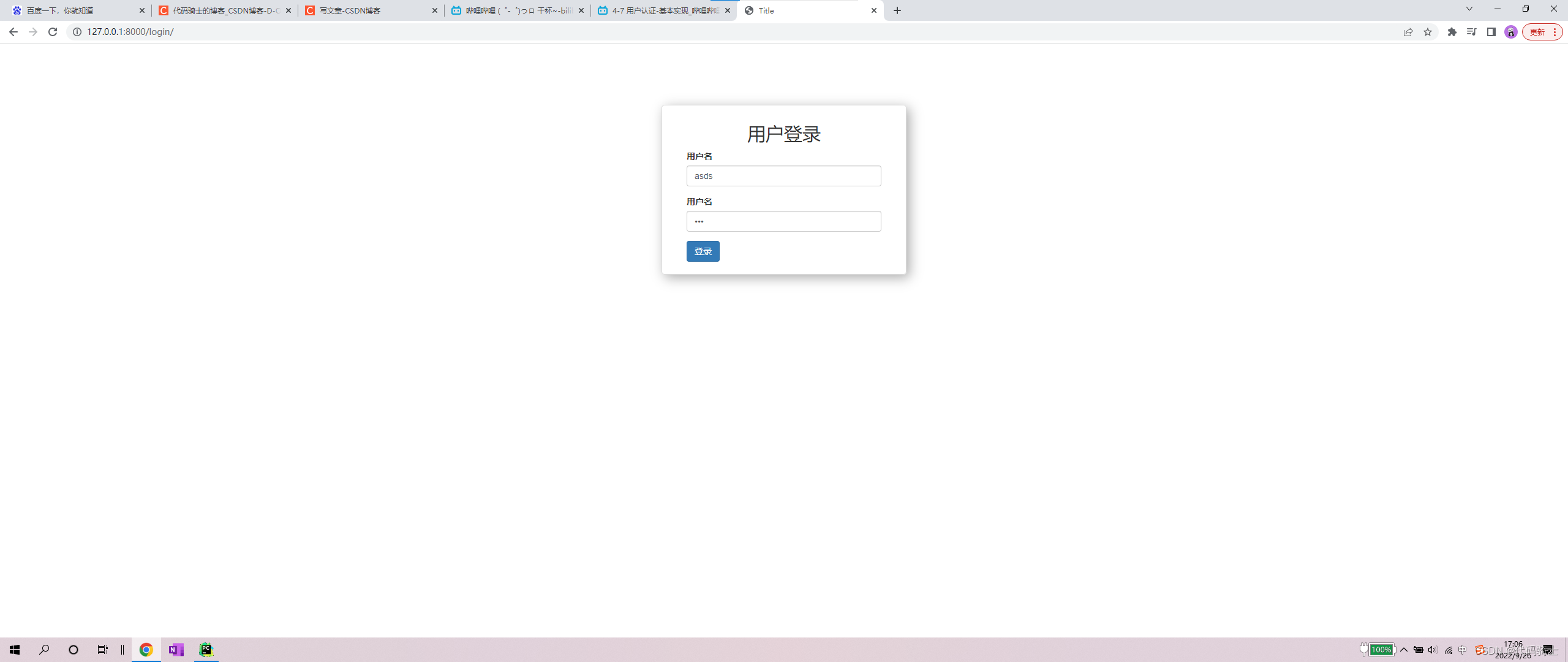The height and width of the screenshot is (662, 1568).
Task: Share this page icon
Action: [1408, 32]
